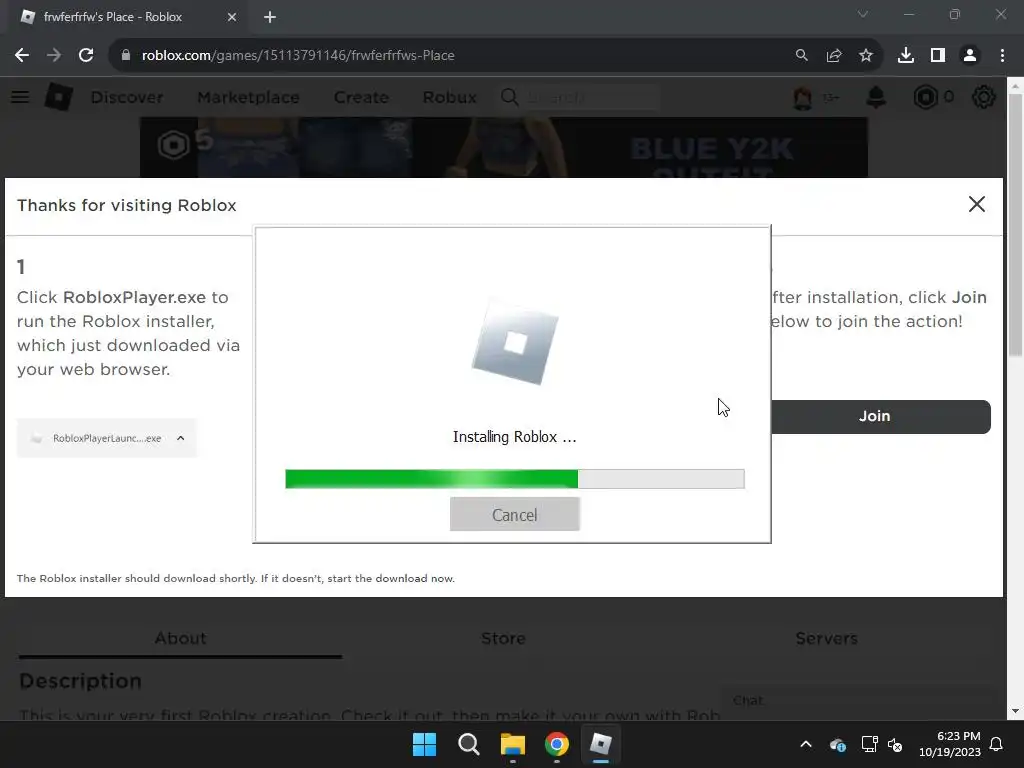
Task: Open the Chrome profile avatar
Action: [x=970, y=56]
